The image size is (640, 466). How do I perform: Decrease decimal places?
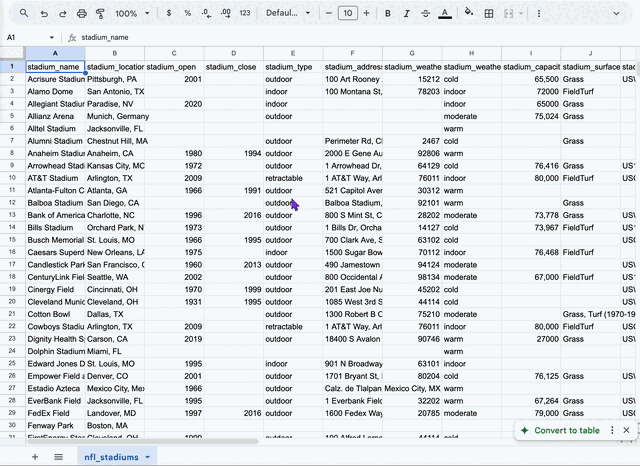click(x=206, y=13)
